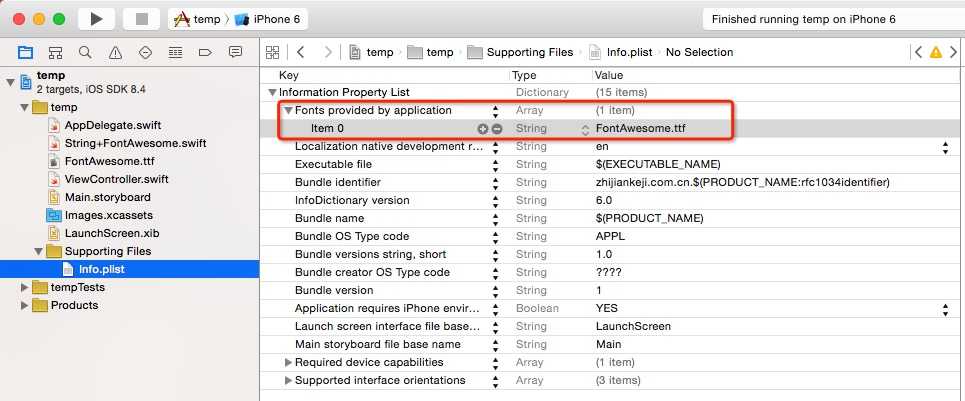The height and width of the screenshot is (401, 965).
Task: Expand Required device capabilities row
Action: coord(288,363)
